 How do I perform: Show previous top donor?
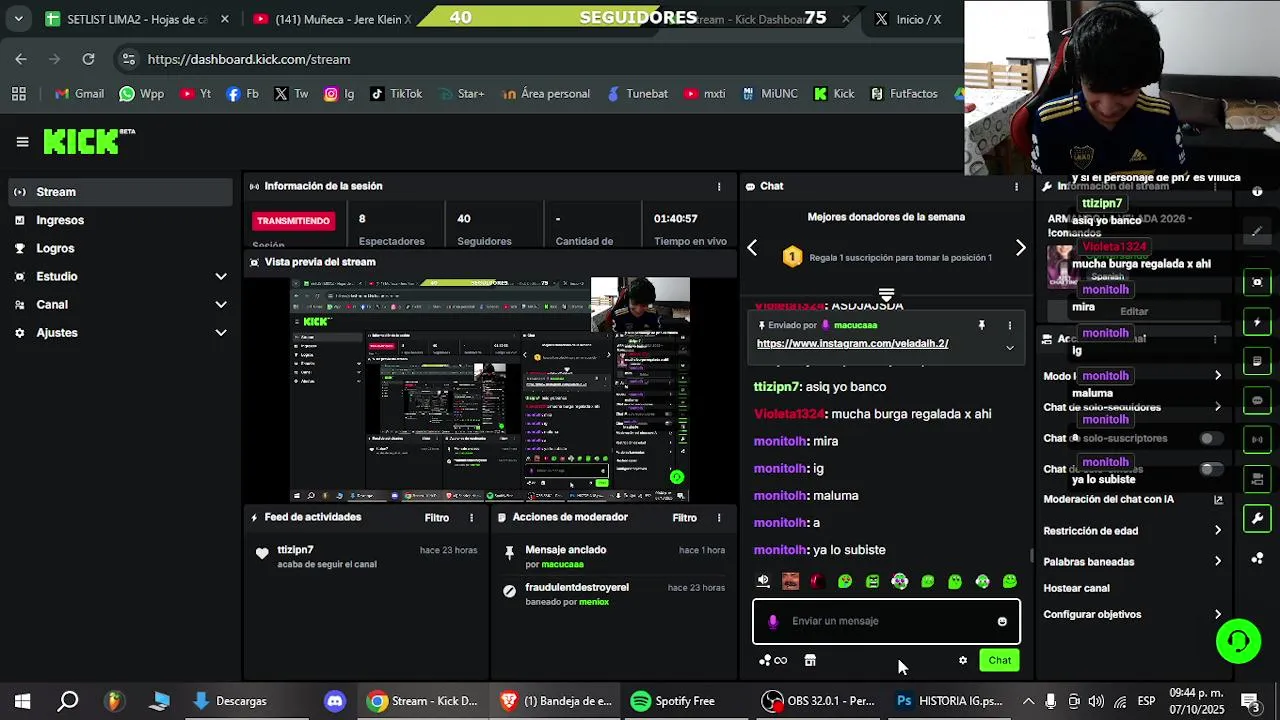tap(752, 248)
